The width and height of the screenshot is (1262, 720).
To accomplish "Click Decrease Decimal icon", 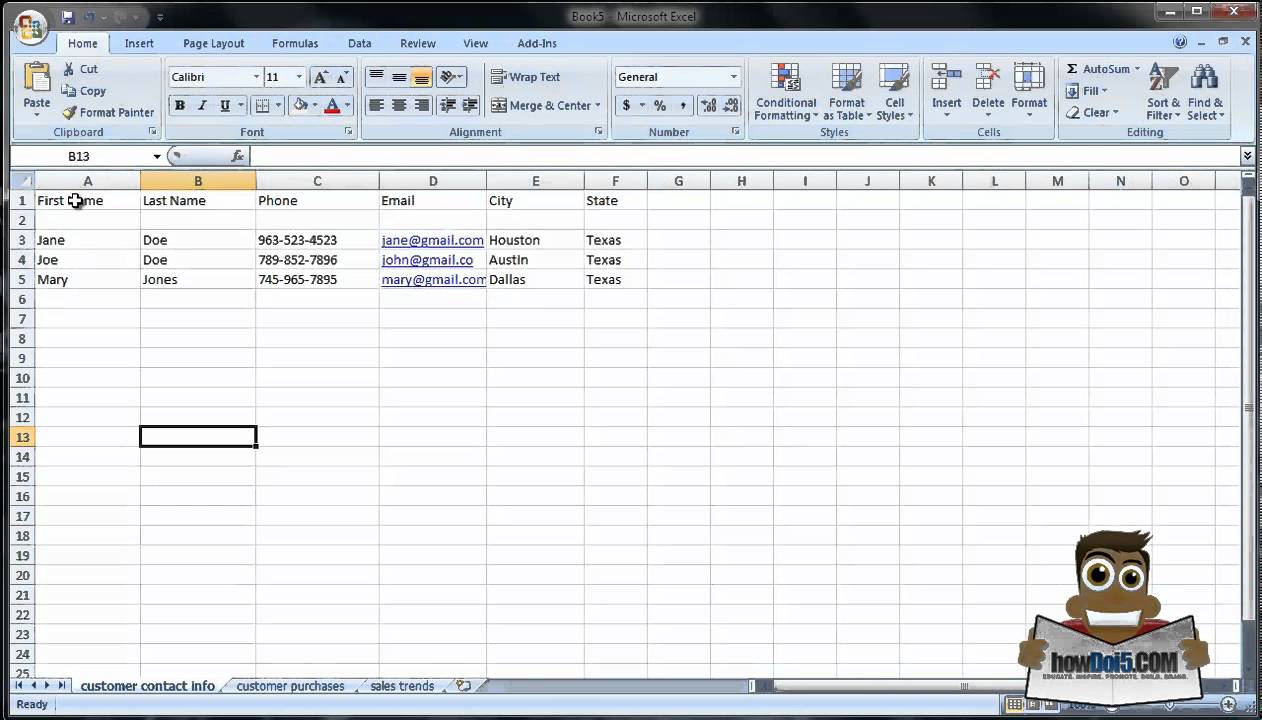I will [731, 105].
